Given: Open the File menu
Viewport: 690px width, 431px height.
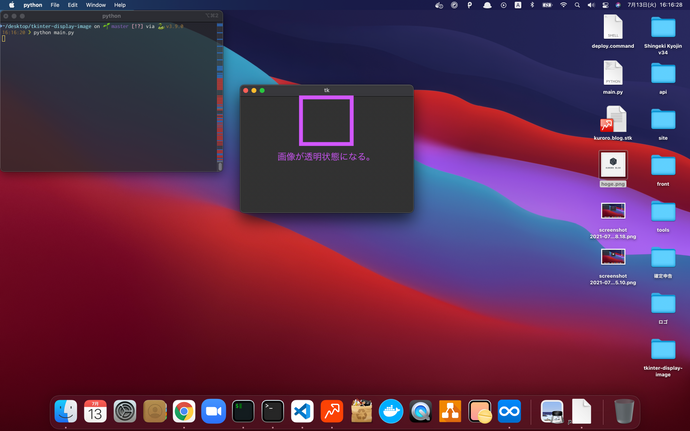Looking at the screenshot, I should 54,5.
